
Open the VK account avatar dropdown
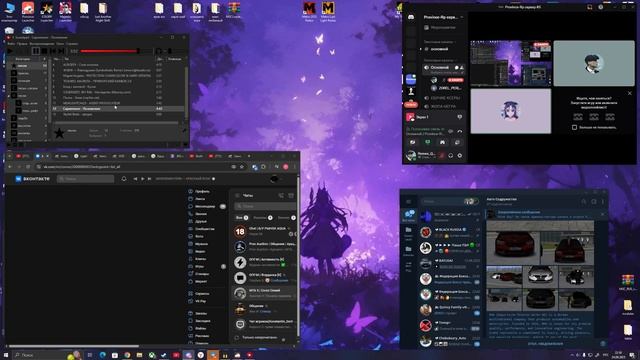[x=276, y=179]
